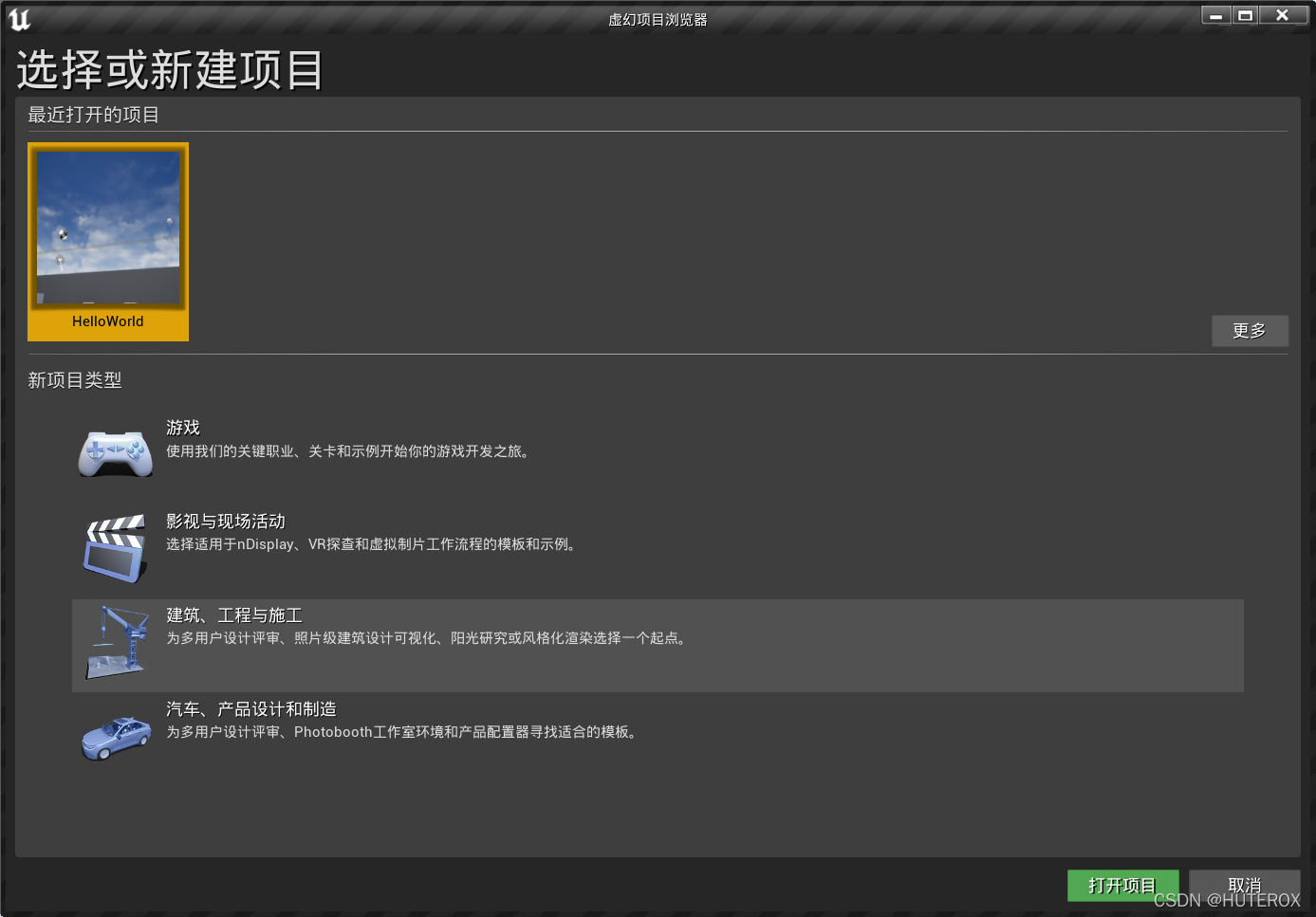Viewport: 1316px width, 917px height.
Task: Close the 虚幻项目浏览器 window
Action: (x=1281, y=15)
